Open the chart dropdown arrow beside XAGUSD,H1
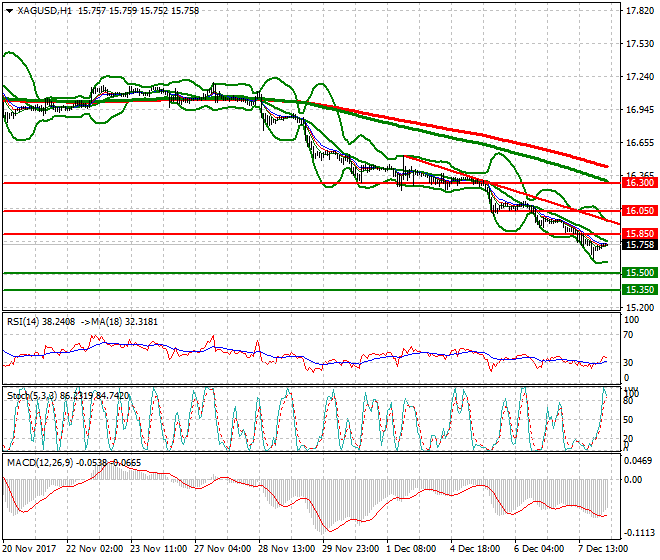 [9, 11]
